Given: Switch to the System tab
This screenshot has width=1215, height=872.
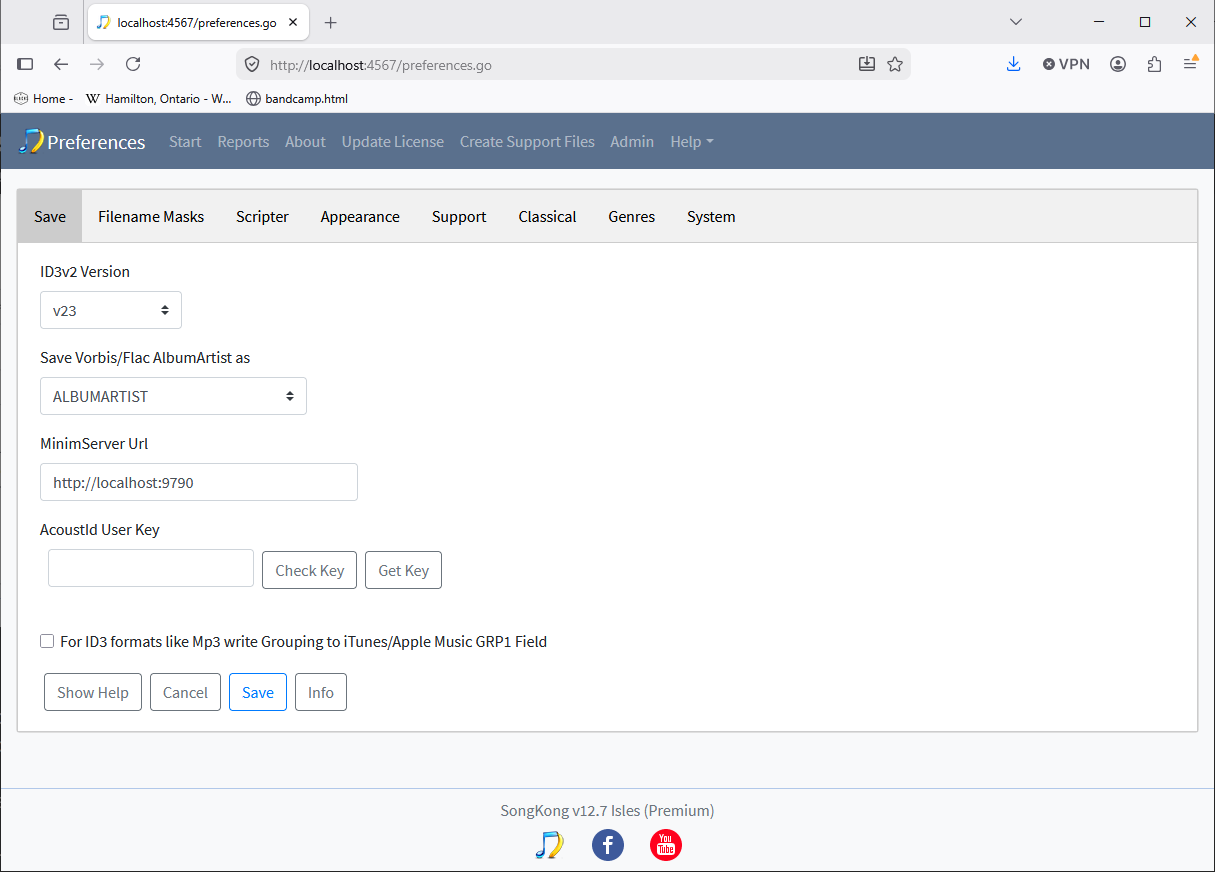Looking at the screenshot, I should (x=711, y=216).
